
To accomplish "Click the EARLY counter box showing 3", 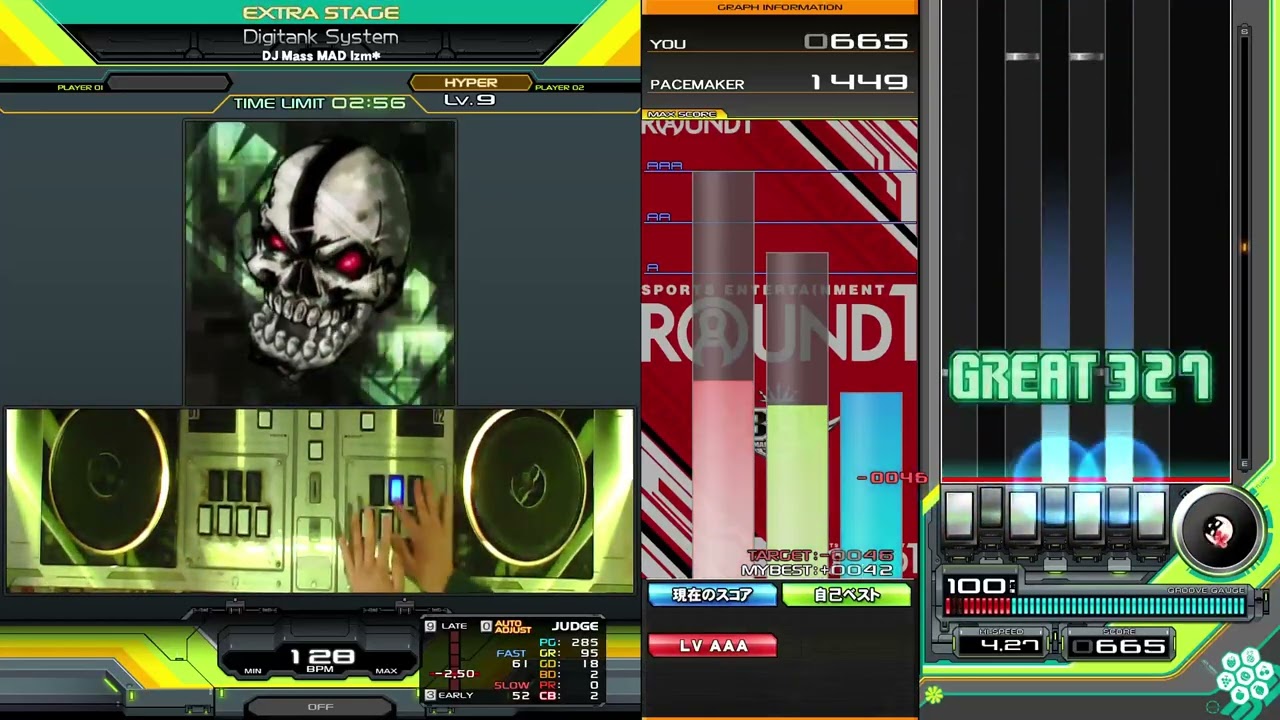I will coord(430,695).
